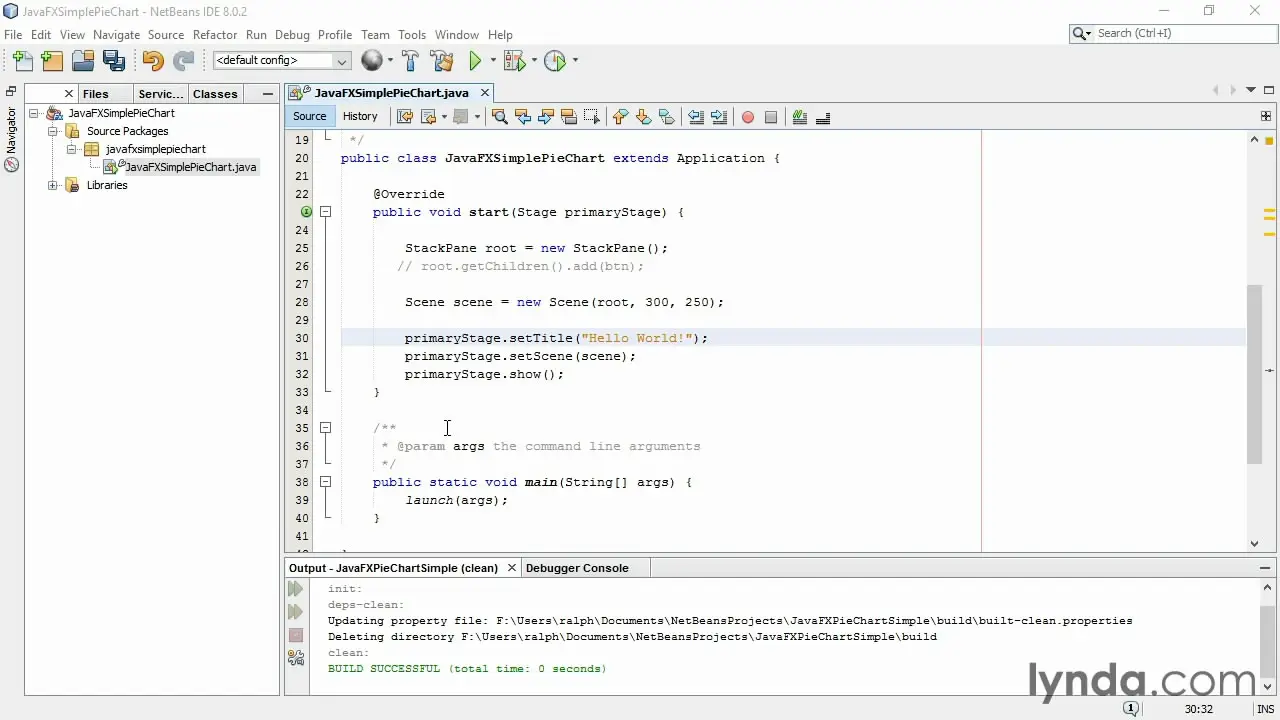
Task: Toggle rectangular selection mode in the editor
Action: tap(592, 117)
